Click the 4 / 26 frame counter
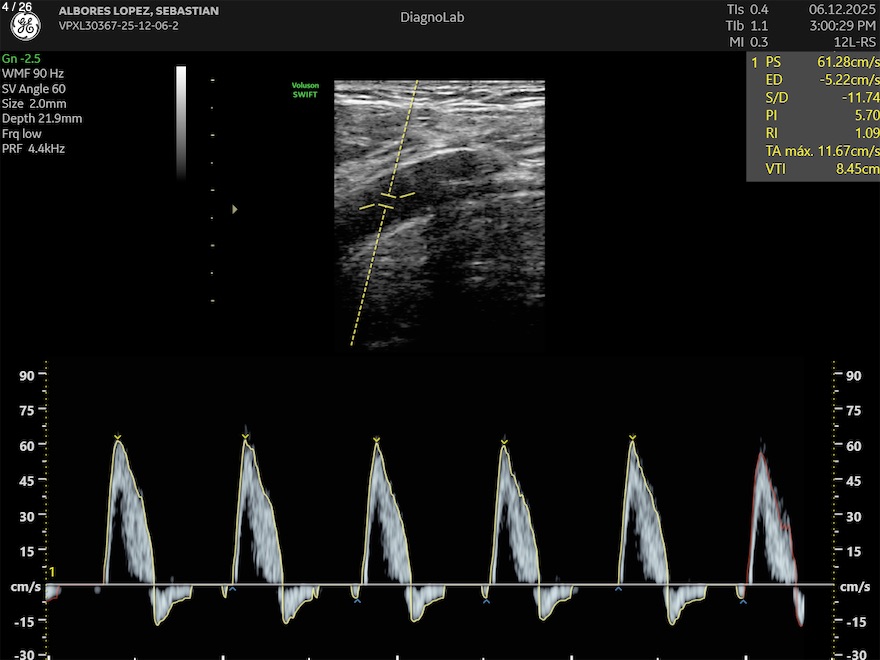Image resolution: width=880 pixels, height=660 pixels. [16, 7]
